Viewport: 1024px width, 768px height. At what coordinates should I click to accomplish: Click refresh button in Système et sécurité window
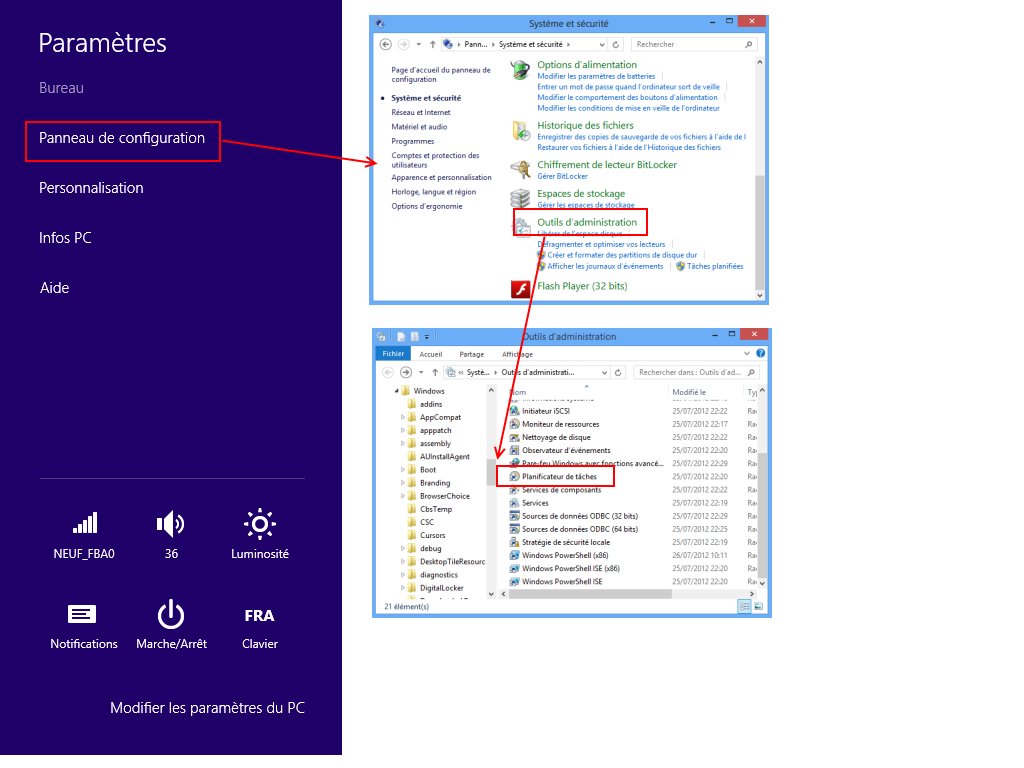click(615, 44)
